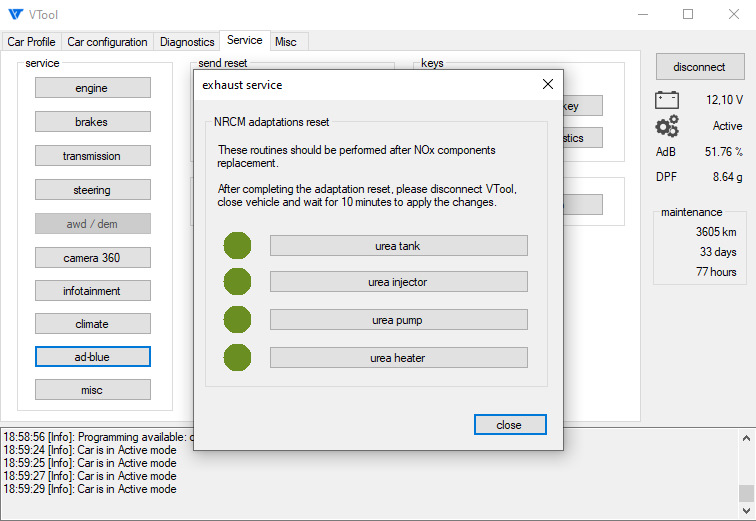This screenshot has height=521, width=756.
Task: Click the 12,10 V battery voltage value
Action: [724, 100]
